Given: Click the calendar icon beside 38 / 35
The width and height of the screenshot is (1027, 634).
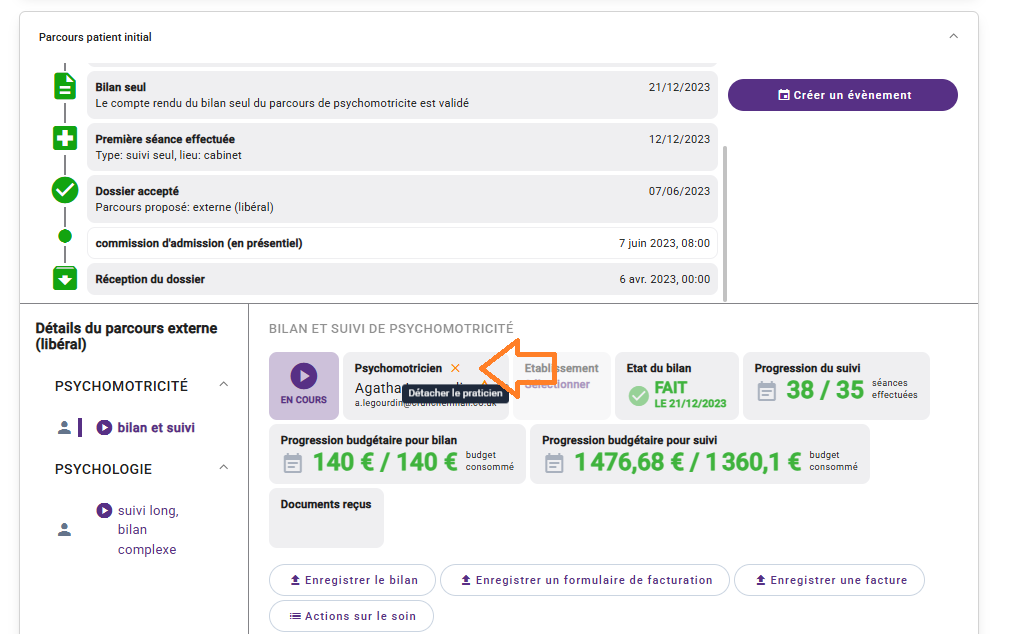Looking at the screenshot, I should [x=767, y=390].
